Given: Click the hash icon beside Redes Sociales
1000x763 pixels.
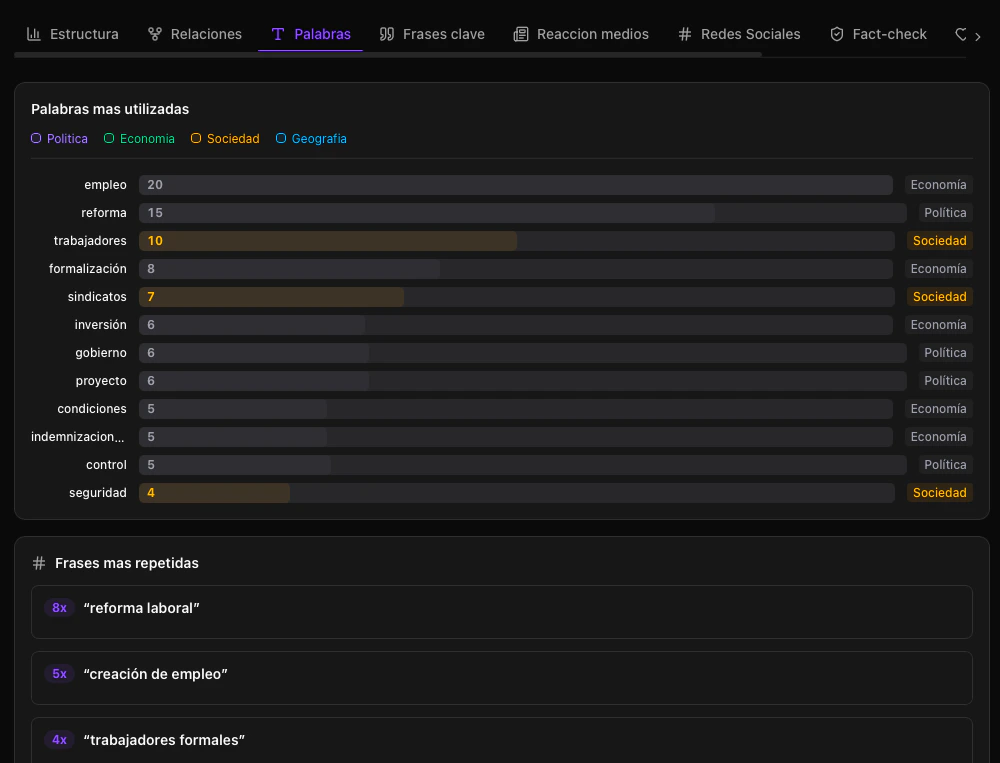Looking at the screenshot, I should (684, 34).
